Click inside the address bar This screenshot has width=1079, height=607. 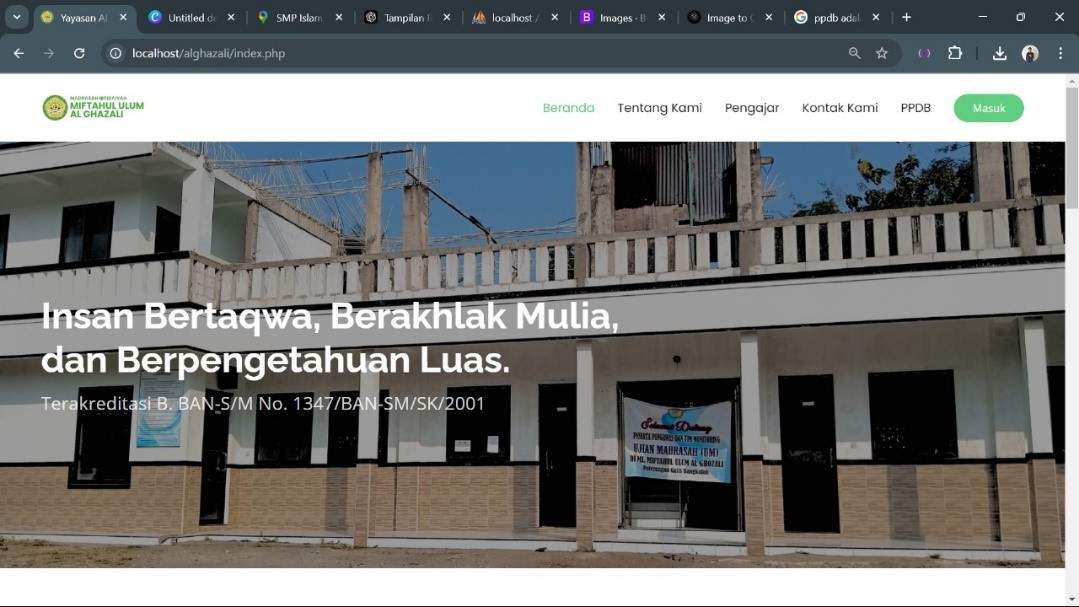coord(300,53)
